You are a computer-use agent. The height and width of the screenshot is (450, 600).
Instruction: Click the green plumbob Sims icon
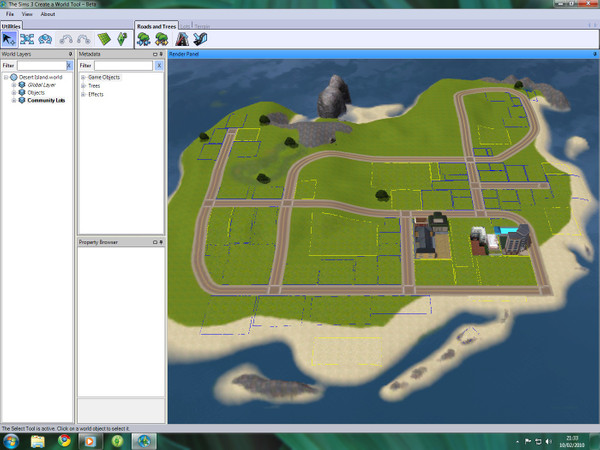point(121,38)
